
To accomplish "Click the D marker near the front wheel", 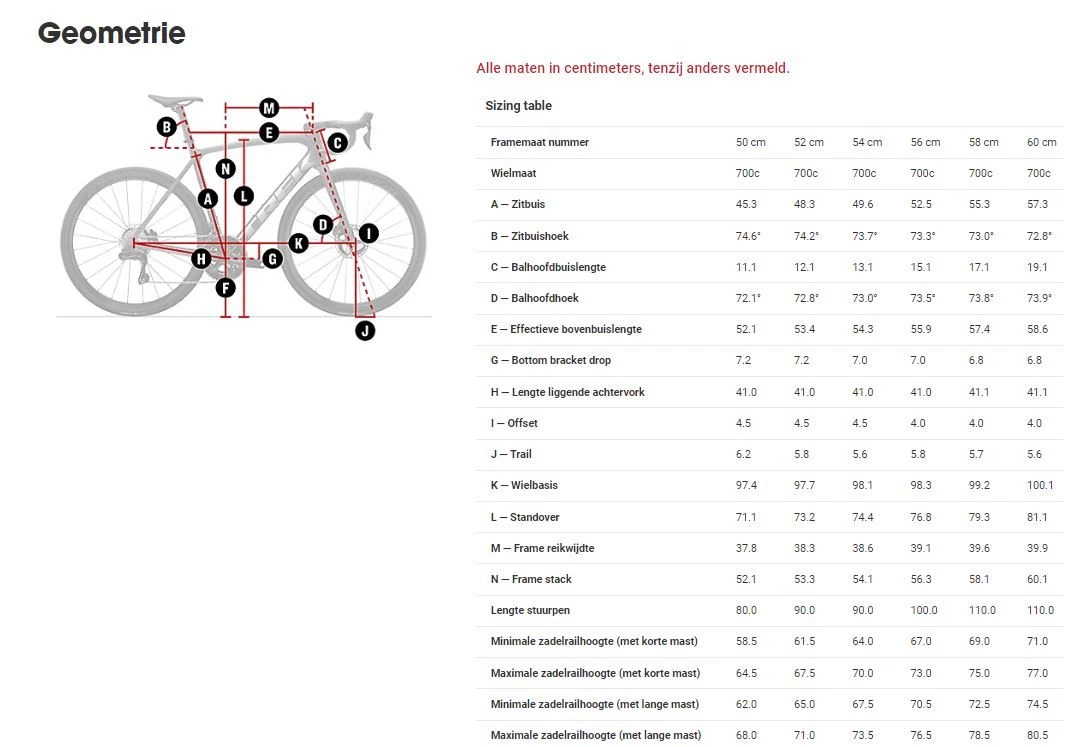I will click(322, 225).
